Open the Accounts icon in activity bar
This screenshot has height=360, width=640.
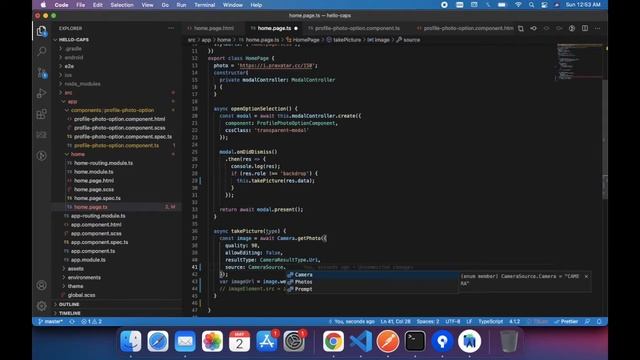tap(41, 285)
